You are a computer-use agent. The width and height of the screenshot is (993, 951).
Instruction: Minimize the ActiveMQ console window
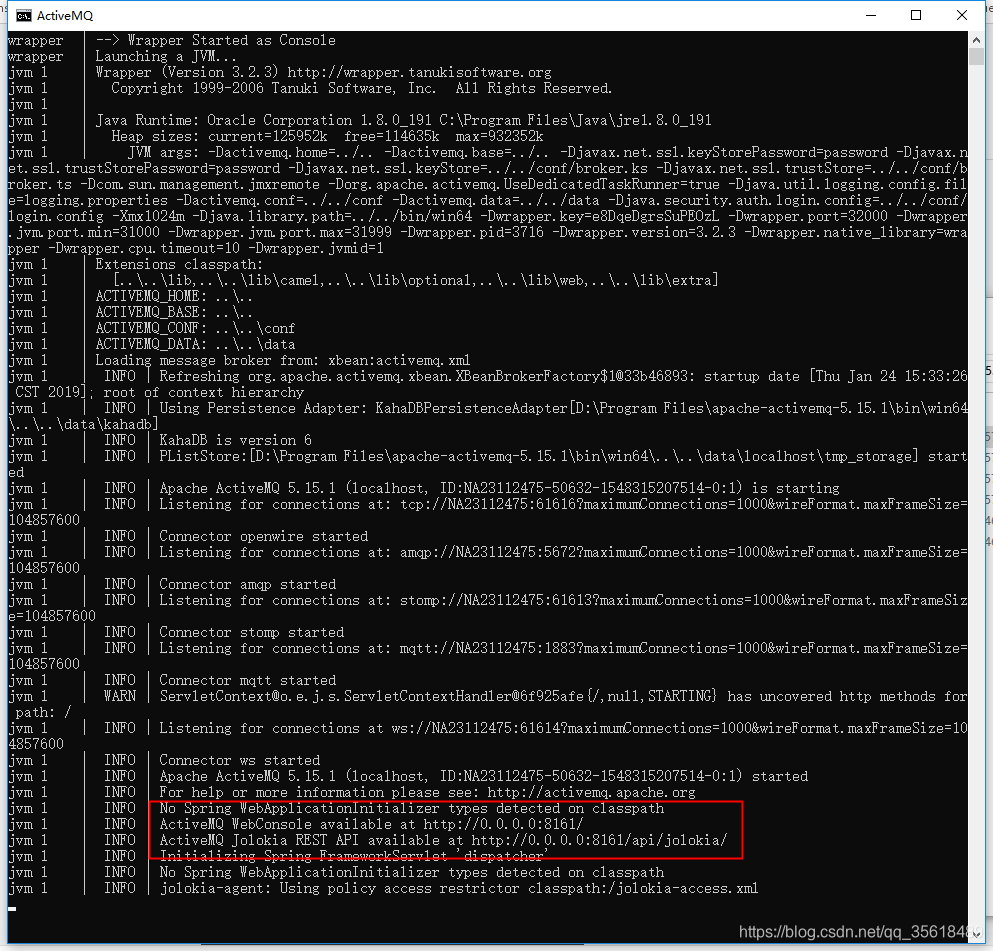pos(871,15)
